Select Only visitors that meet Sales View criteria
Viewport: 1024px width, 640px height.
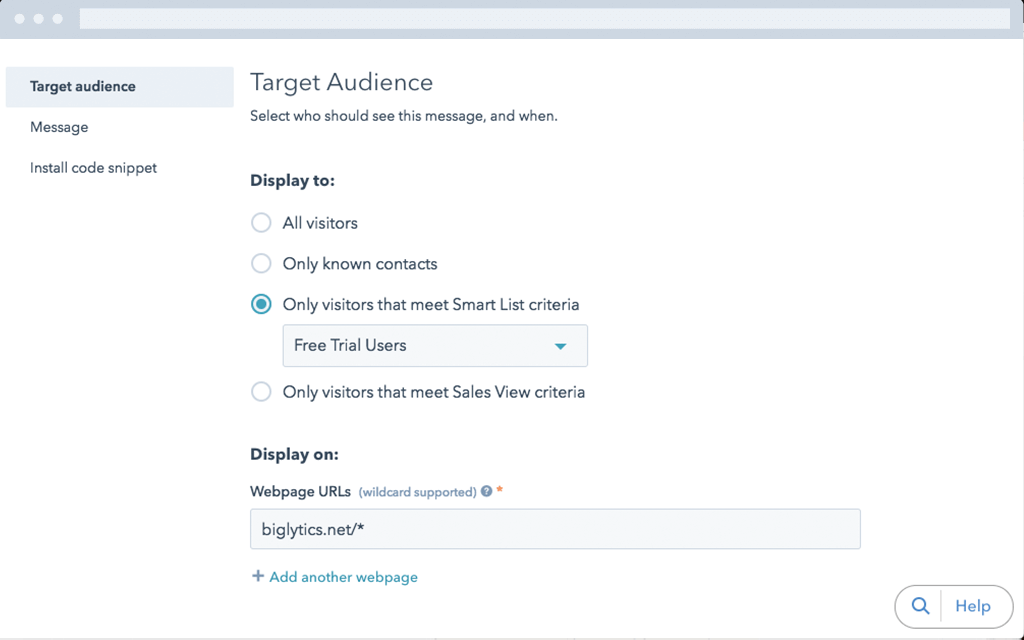coord(261,391)
